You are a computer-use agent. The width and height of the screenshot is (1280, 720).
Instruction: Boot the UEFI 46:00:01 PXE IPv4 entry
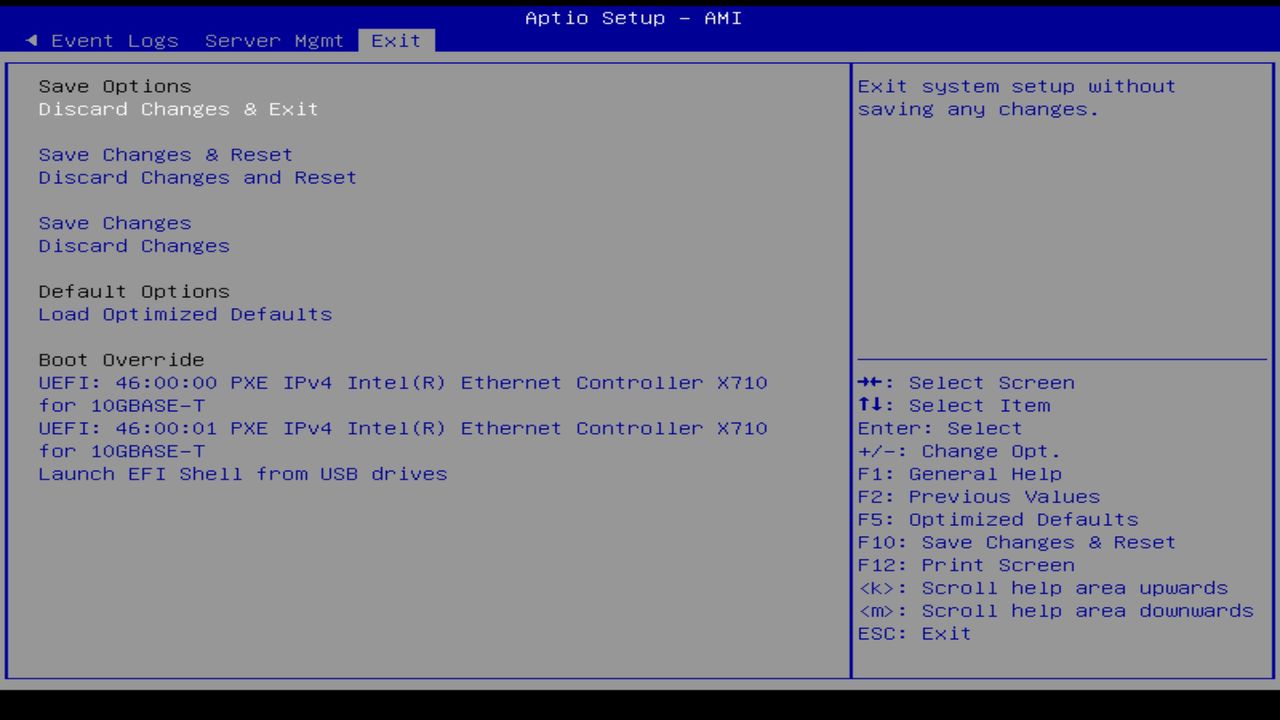403,428
